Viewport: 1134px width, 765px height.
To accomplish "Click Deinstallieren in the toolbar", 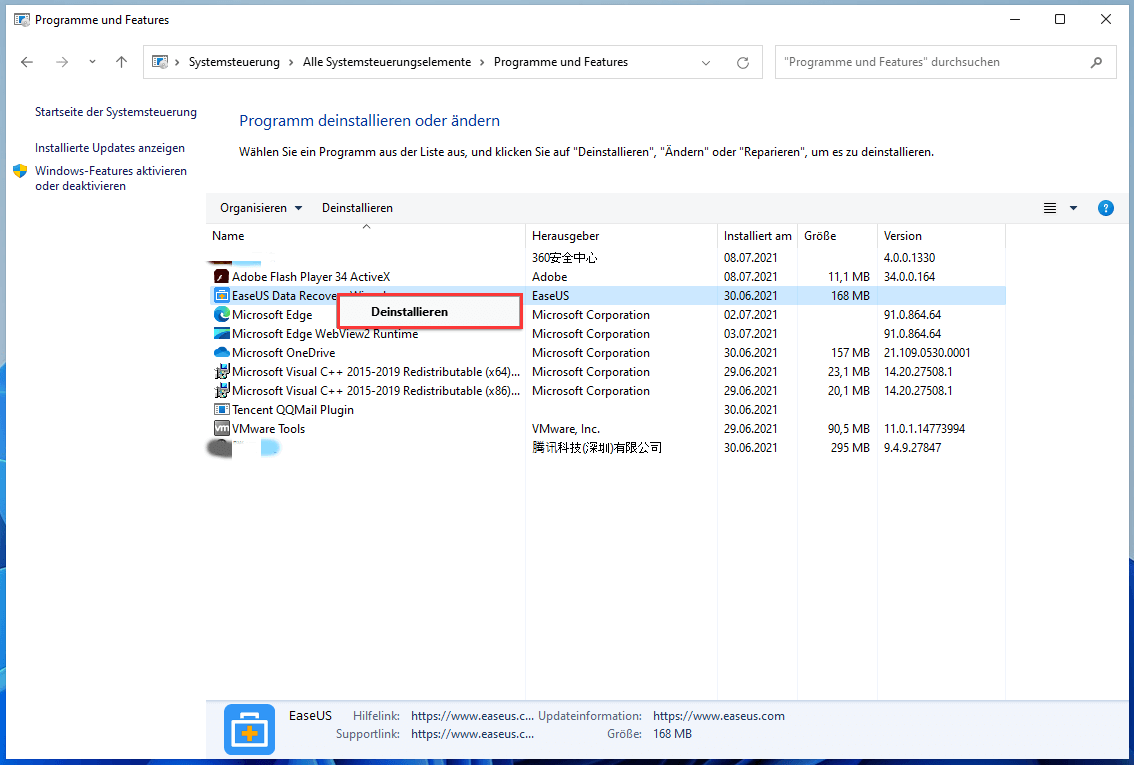I will (x=357, y=208).
